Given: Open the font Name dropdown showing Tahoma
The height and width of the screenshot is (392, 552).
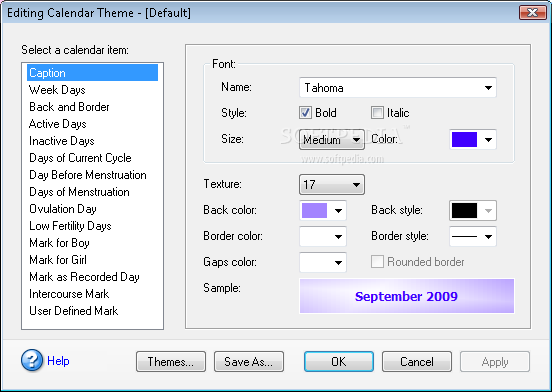Looking at the screenshot, I should tap(398, 88).
